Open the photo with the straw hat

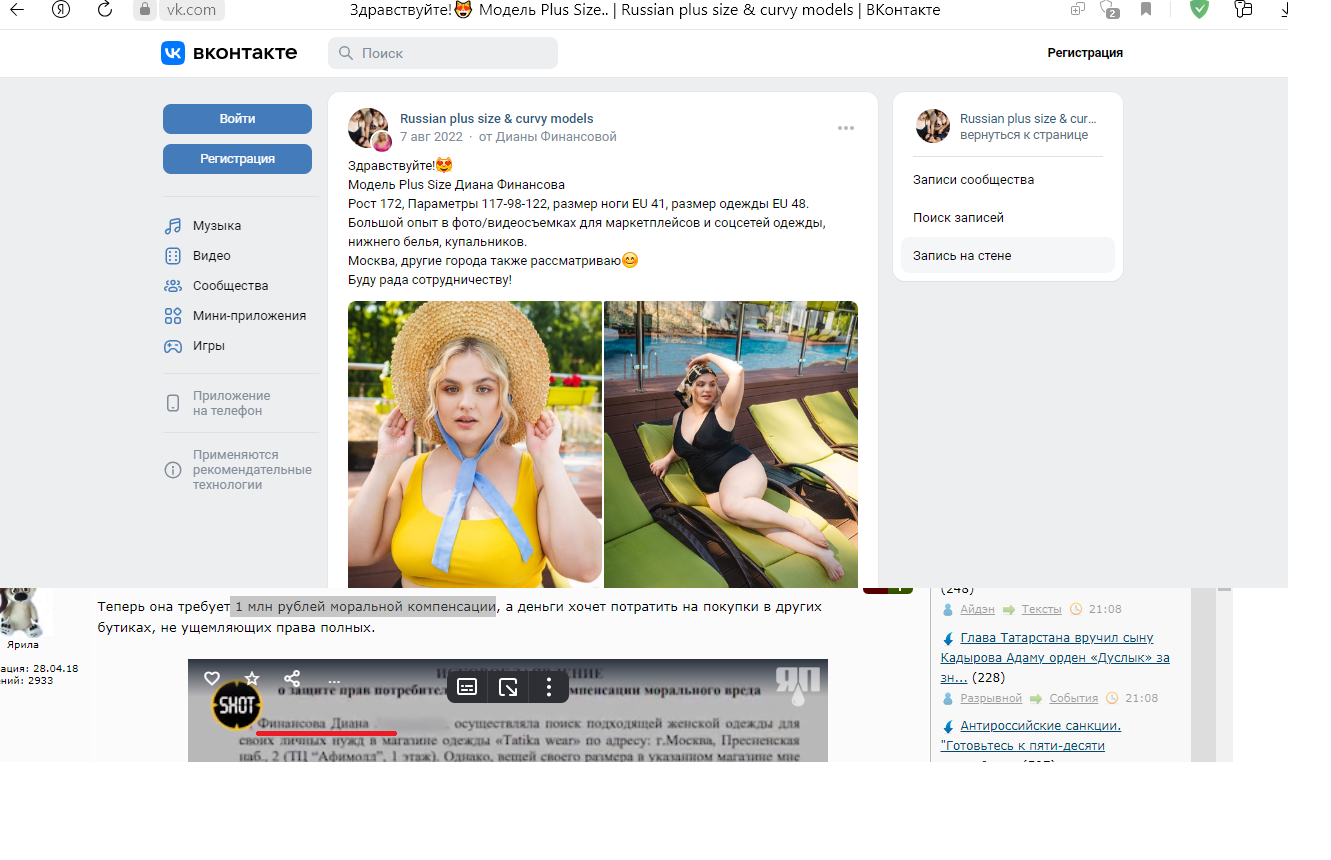(x=475, y=444)
